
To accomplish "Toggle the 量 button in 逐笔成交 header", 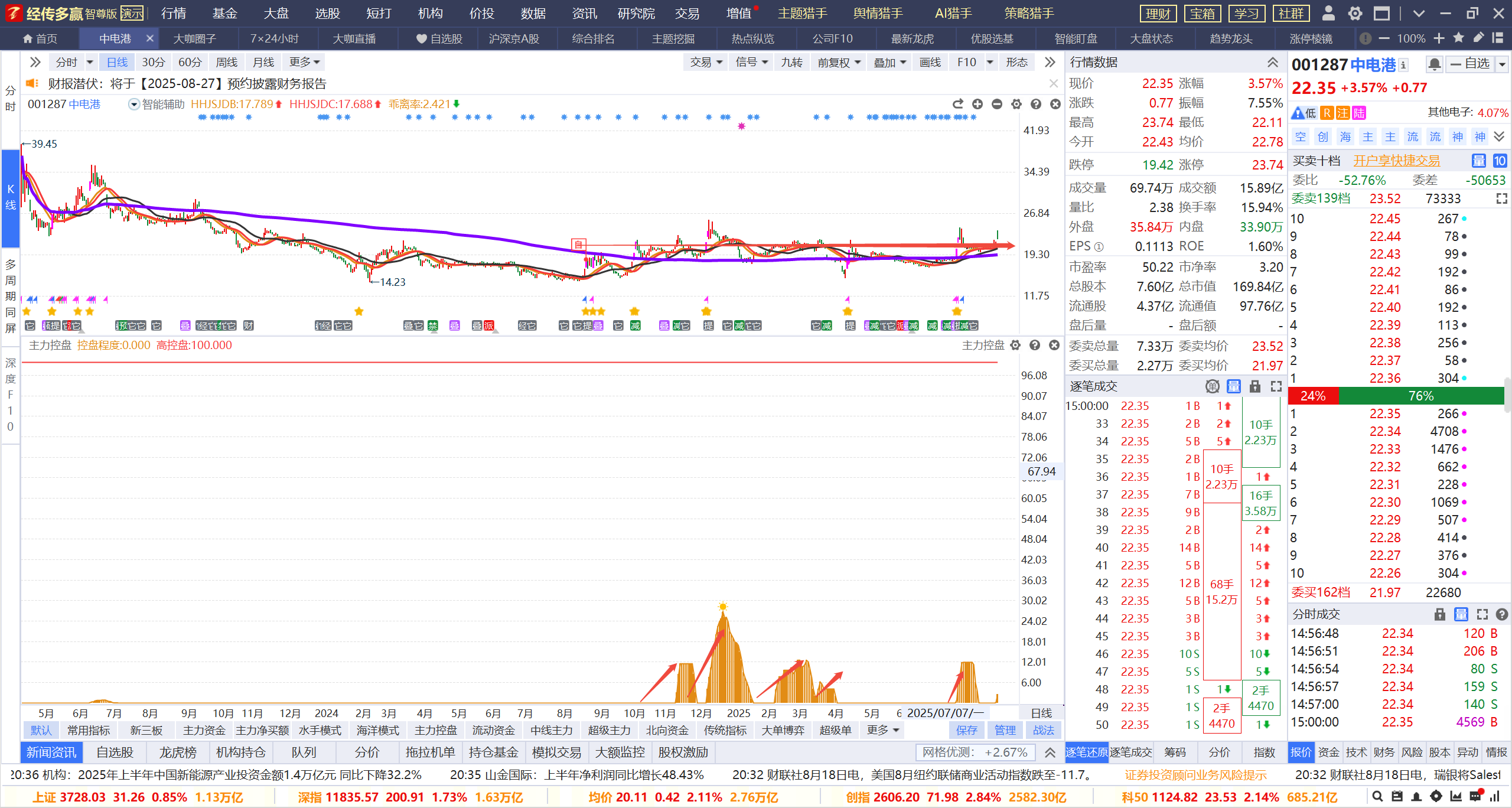I will coord(1234,386).
